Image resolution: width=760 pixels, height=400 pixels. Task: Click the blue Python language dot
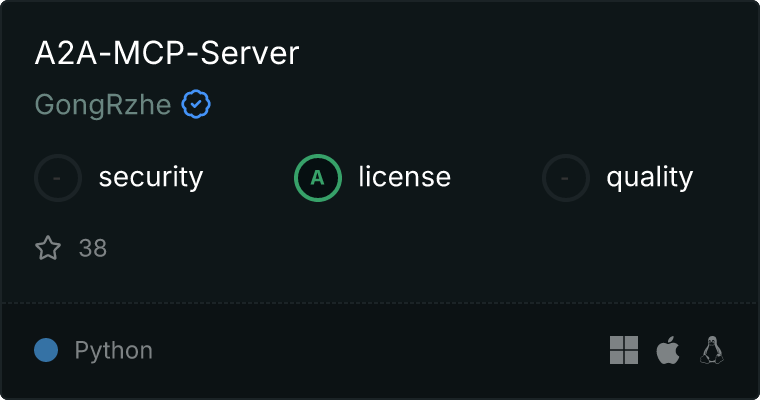(46, 350)
